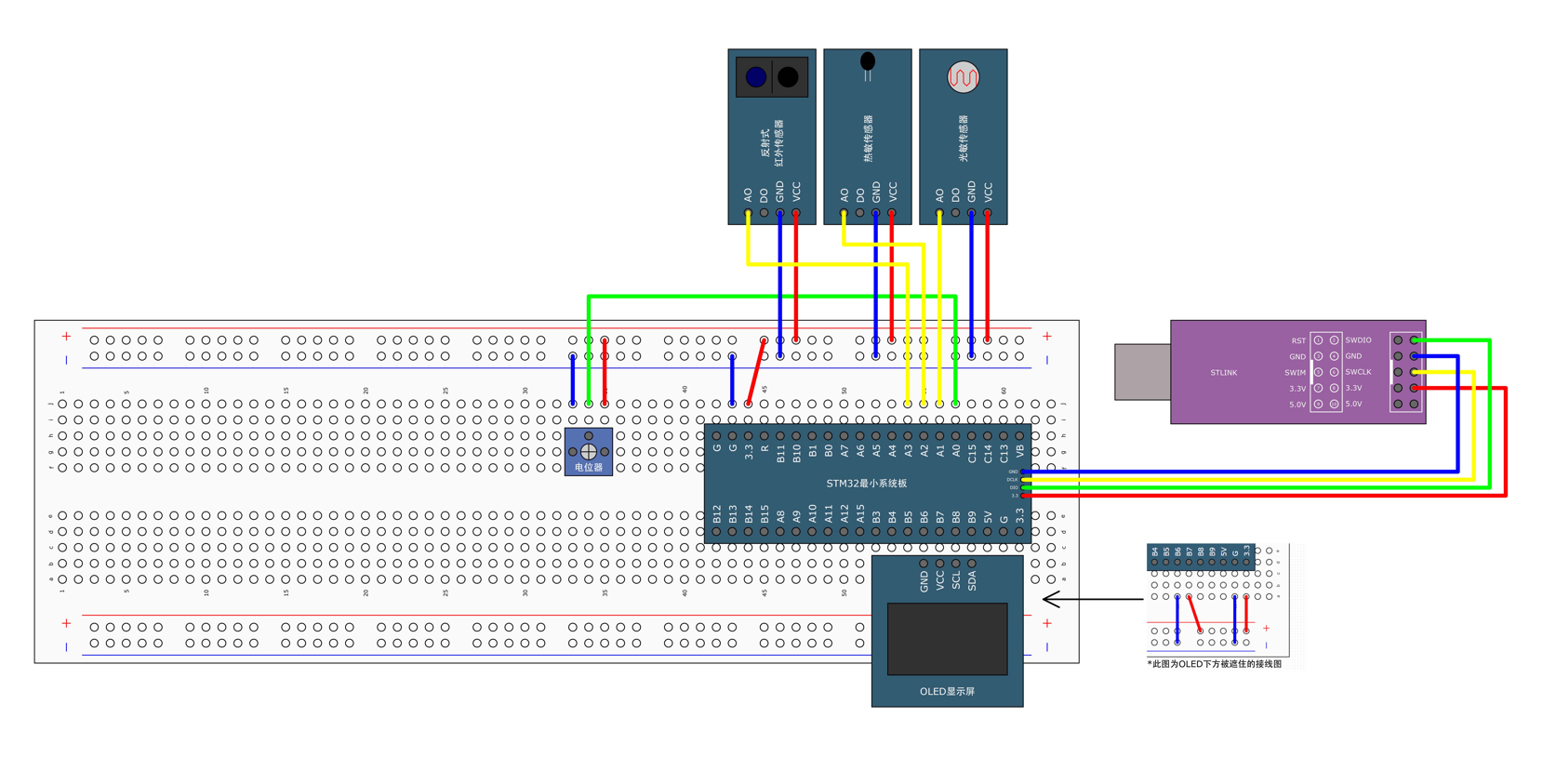Image resolution: width=1556 pixels, height=784 pixels.
Task: Click the 热敏传感器 module label
Action: click(868, 139)
